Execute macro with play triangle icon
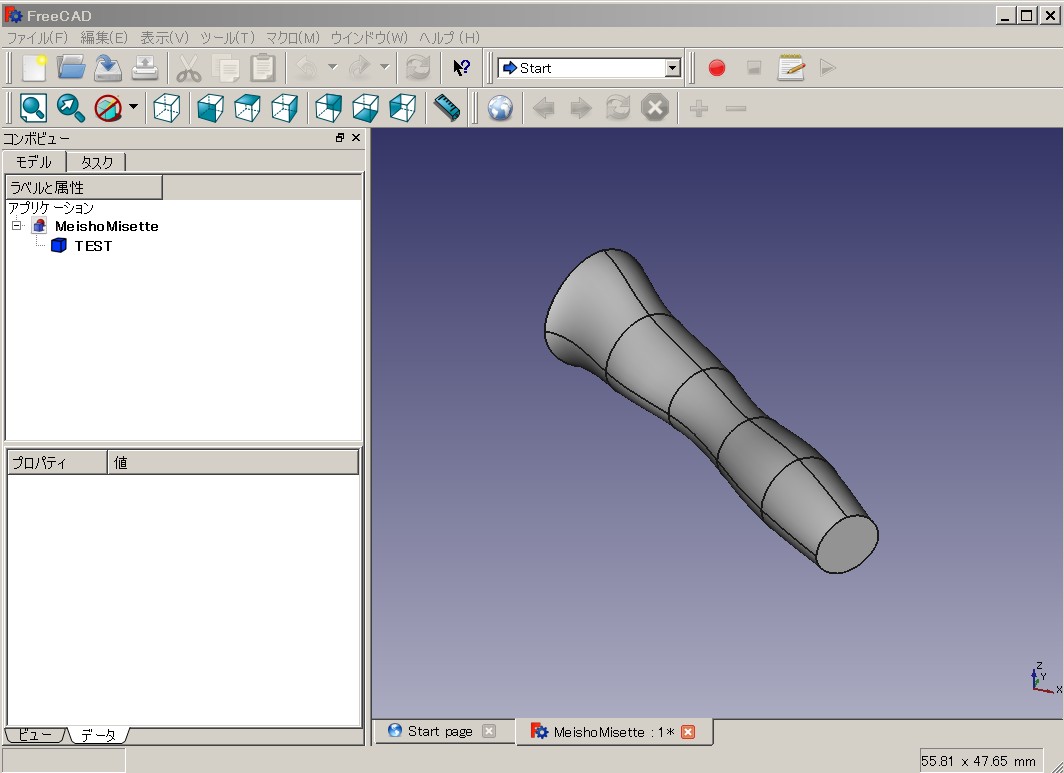This screenshot has height=773, width=1064. (827, 68)
